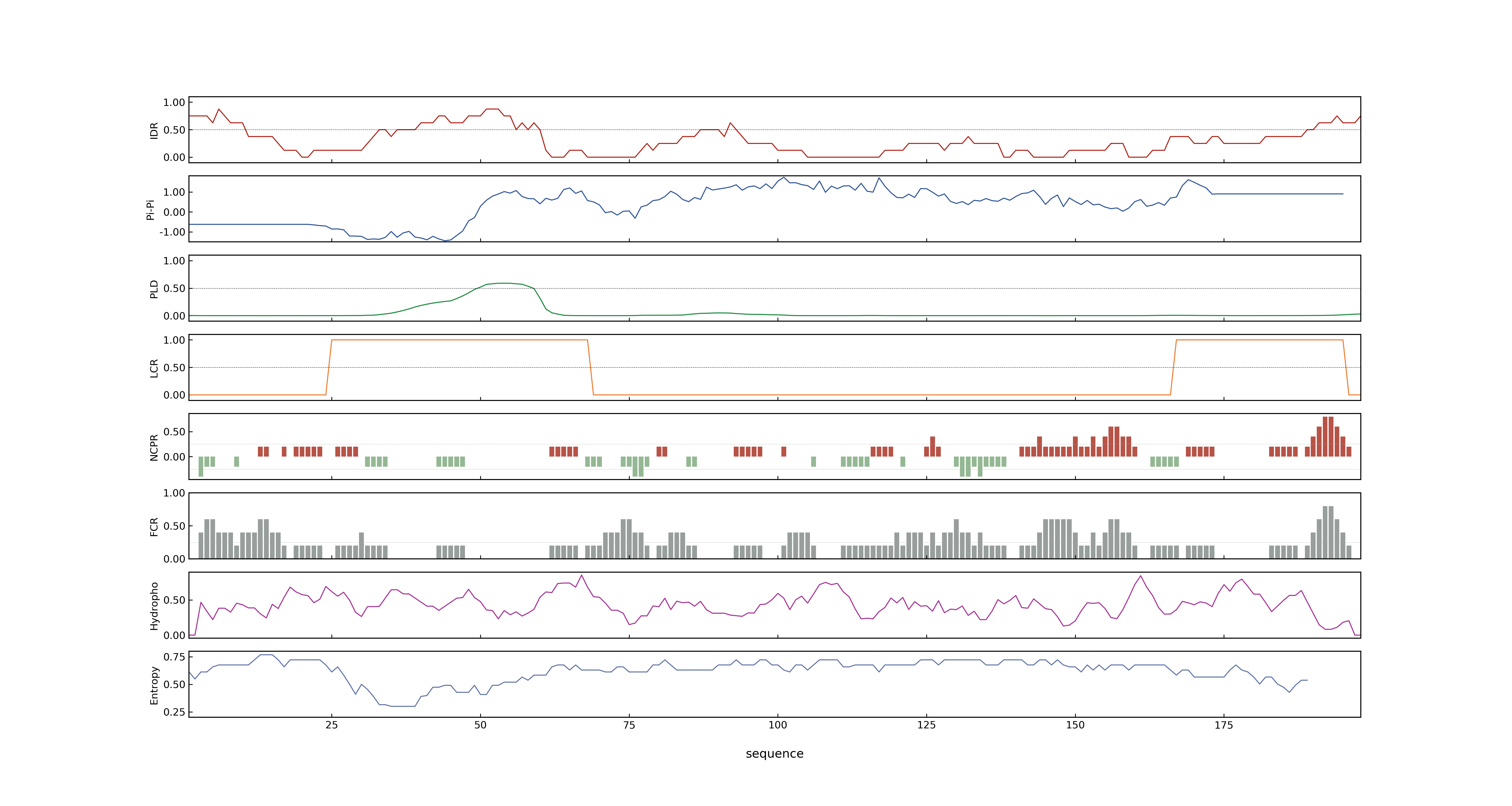Click the "0.75" tick on Entropy axis

click(174, 657)
